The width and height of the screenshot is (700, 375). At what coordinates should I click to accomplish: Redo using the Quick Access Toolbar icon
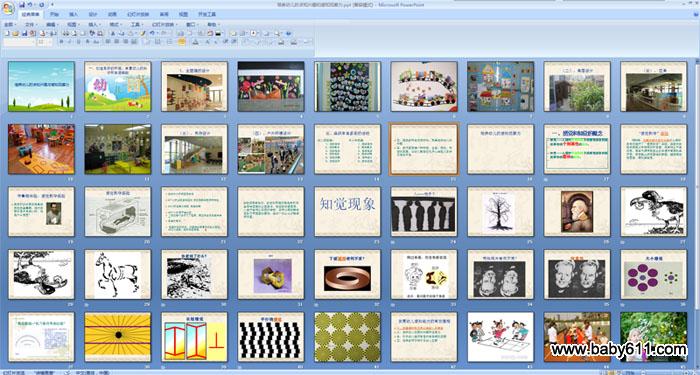[42, 5]
